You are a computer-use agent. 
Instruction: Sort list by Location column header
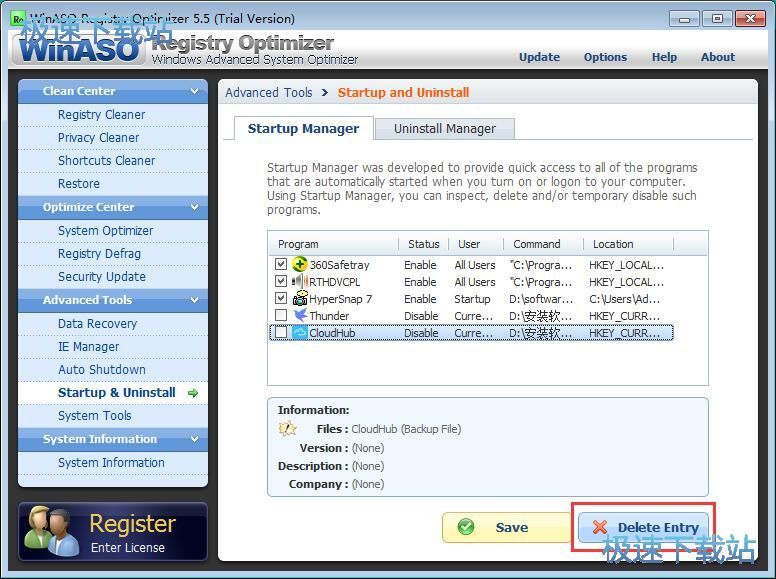629,244
